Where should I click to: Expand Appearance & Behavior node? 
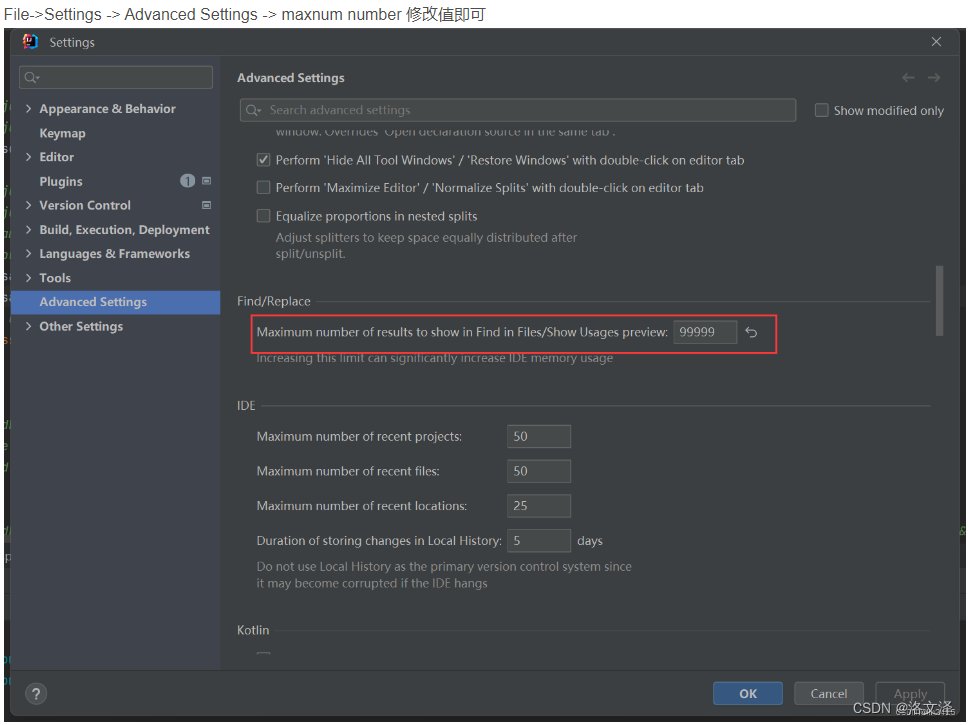(x=28, y=108)
